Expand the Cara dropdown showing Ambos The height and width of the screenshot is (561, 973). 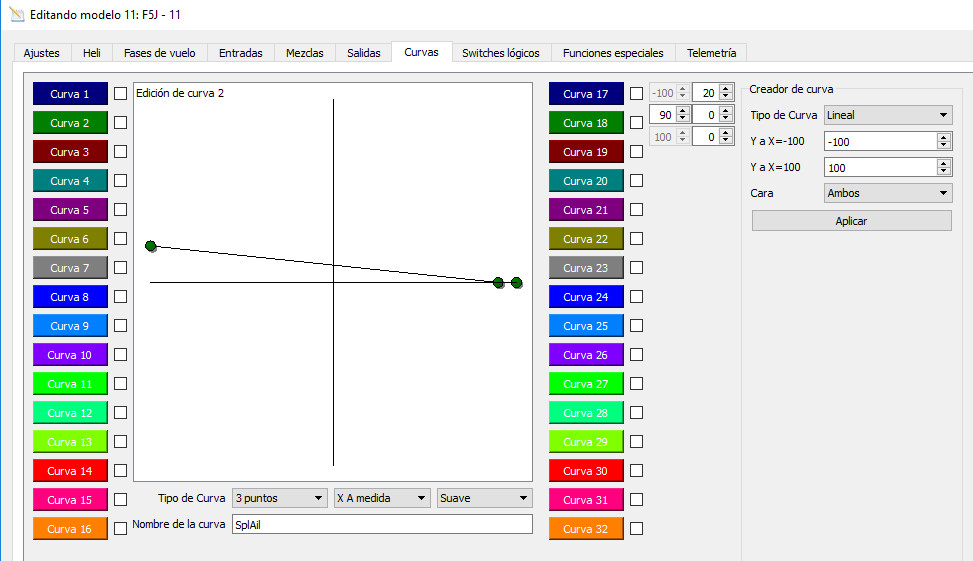(887, 193)
